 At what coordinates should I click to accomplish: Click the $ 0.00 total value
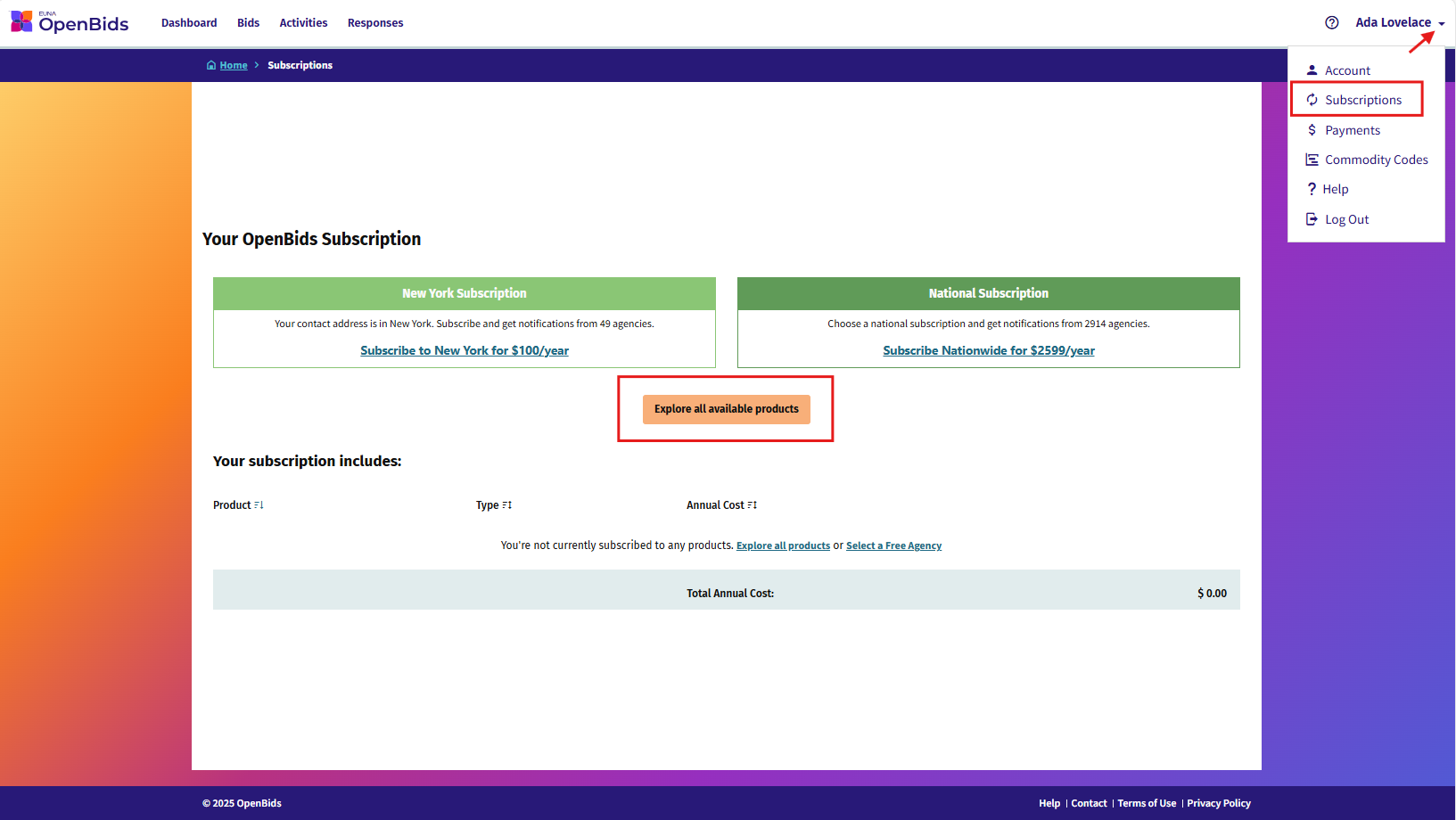(x=1212, y=594)
